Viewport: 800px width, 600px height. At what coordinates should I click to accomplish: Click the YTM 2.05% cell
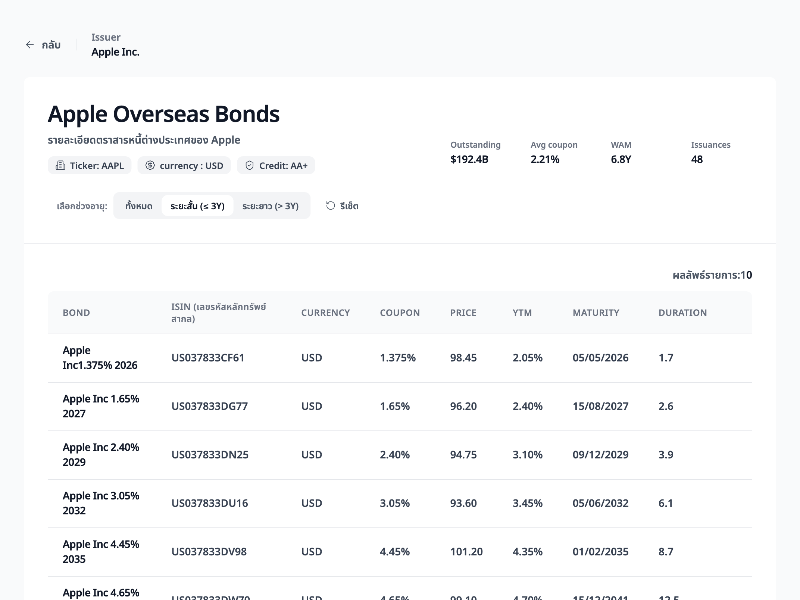pyautogui.click(x=528, y=358)
